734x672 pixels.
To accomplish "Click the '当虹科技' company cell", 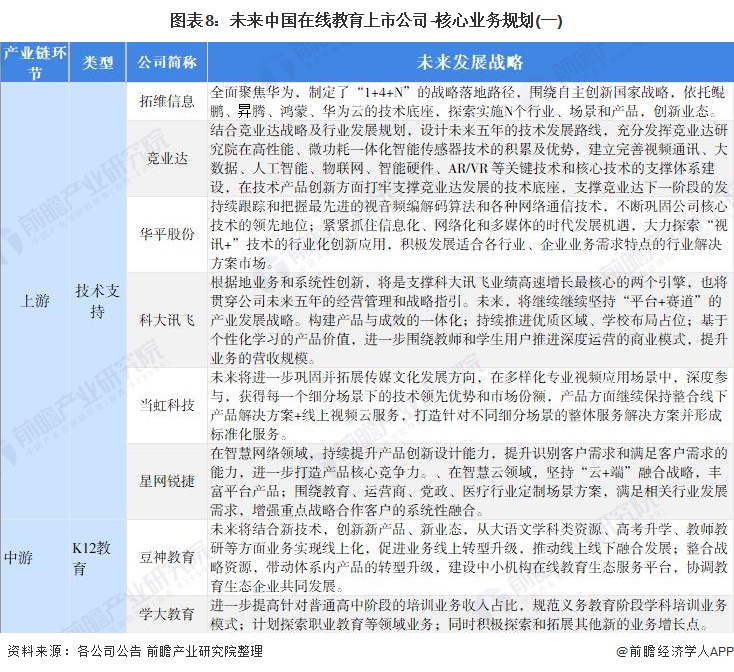I will pos(167,405).
